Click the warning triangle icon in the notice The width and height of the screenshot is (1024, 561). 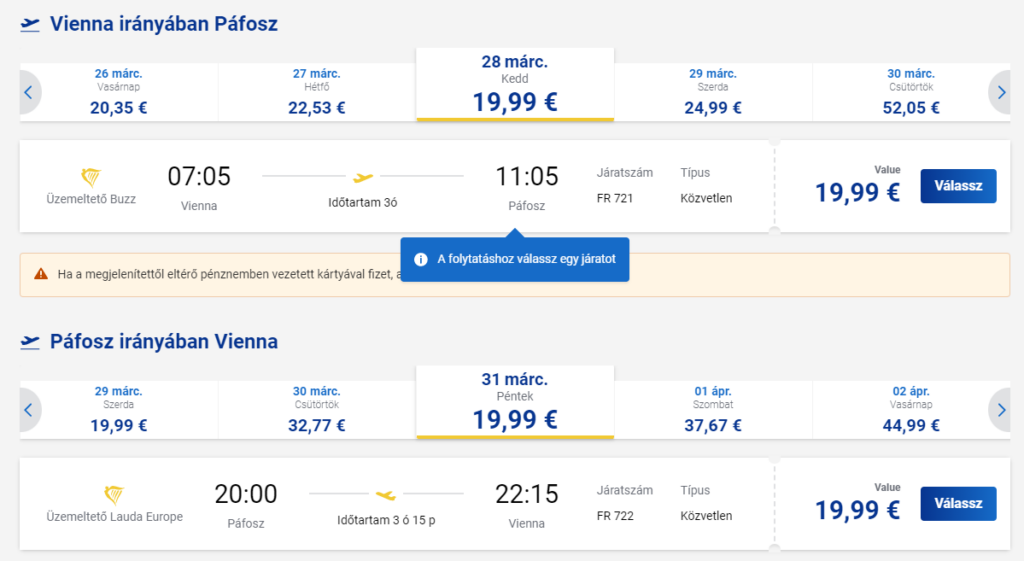tap(40, 273)
